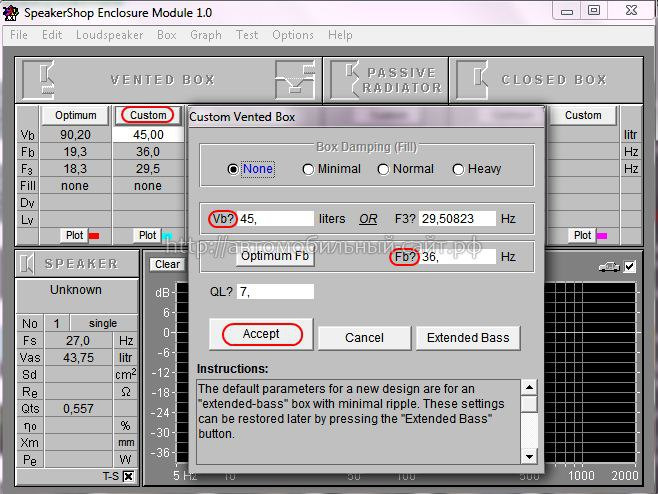
Task: Click the custom F3 value 29,5
Action: pos(148,169)
